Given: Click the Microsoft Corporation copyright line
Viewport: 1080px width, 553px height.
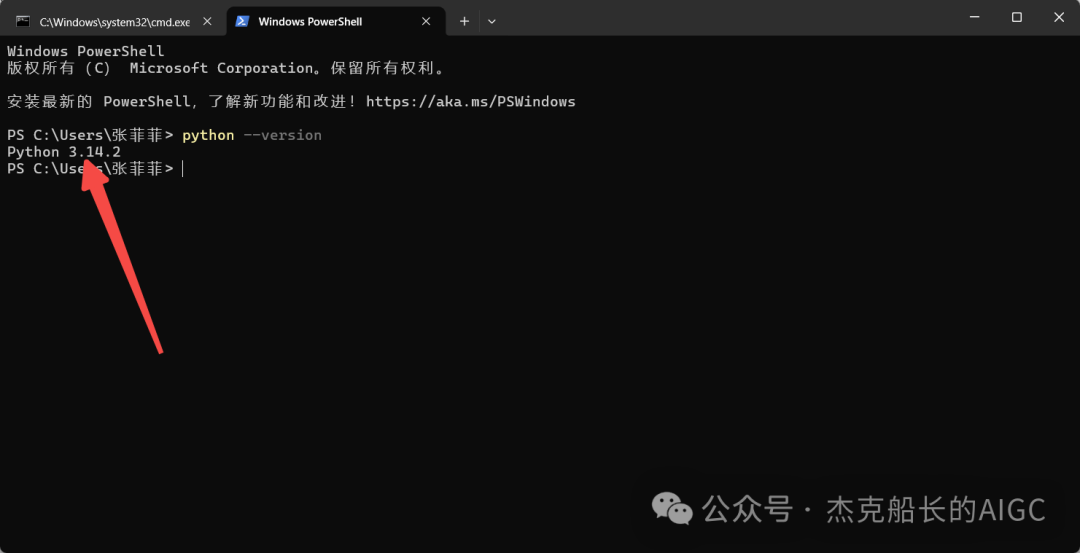Looking at the screenshot, I should click(227, 68).
